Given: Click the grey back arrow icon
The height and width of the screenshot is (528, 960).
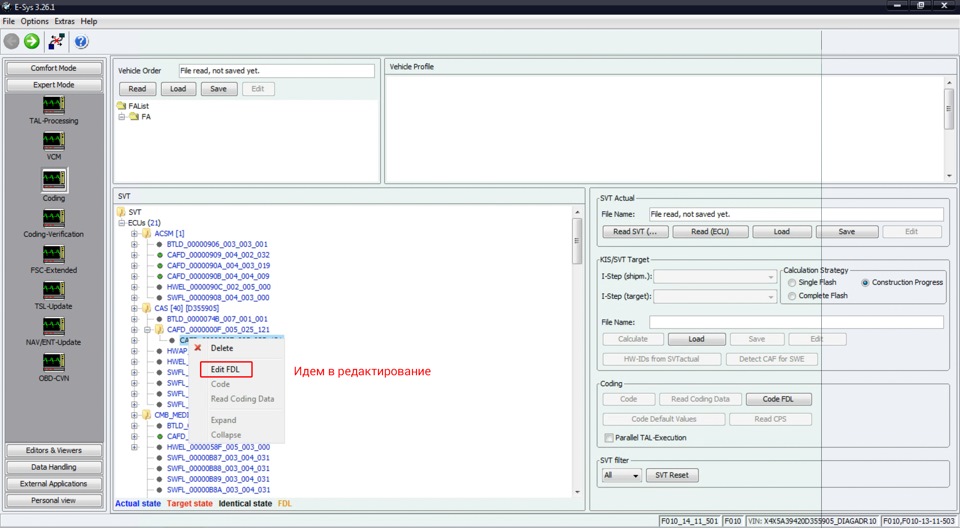Looking at the screenshot, I should [12, 41].
